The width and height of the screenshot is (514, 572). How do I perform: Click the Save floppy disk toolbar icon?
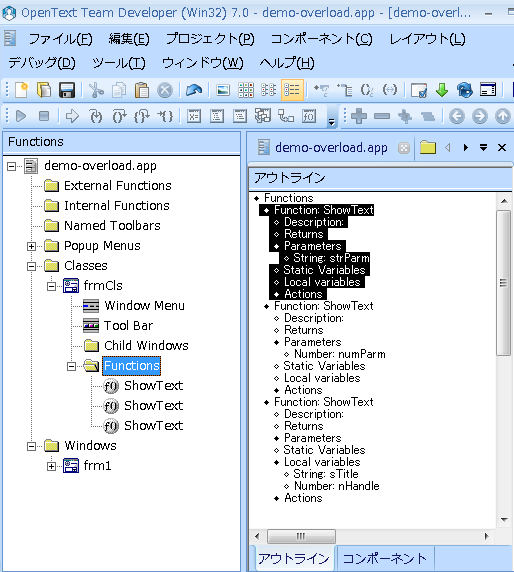click(x=67, y=90)
